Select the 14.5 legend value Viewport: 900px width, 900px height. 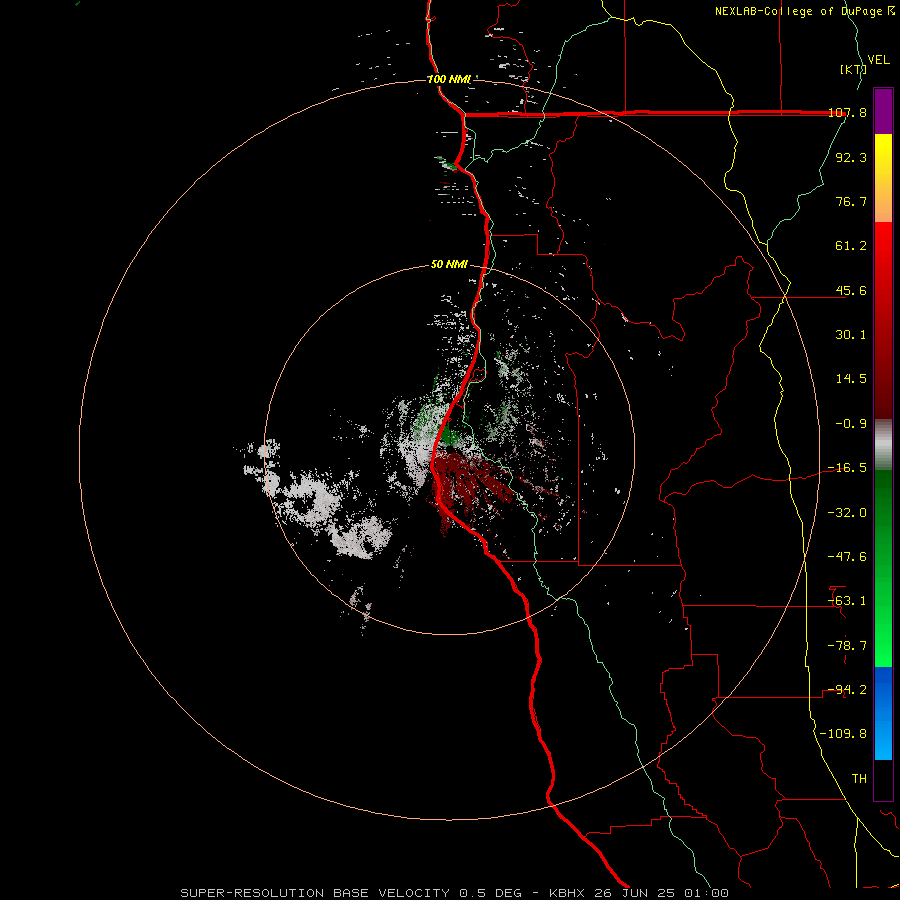click(851, 379)
